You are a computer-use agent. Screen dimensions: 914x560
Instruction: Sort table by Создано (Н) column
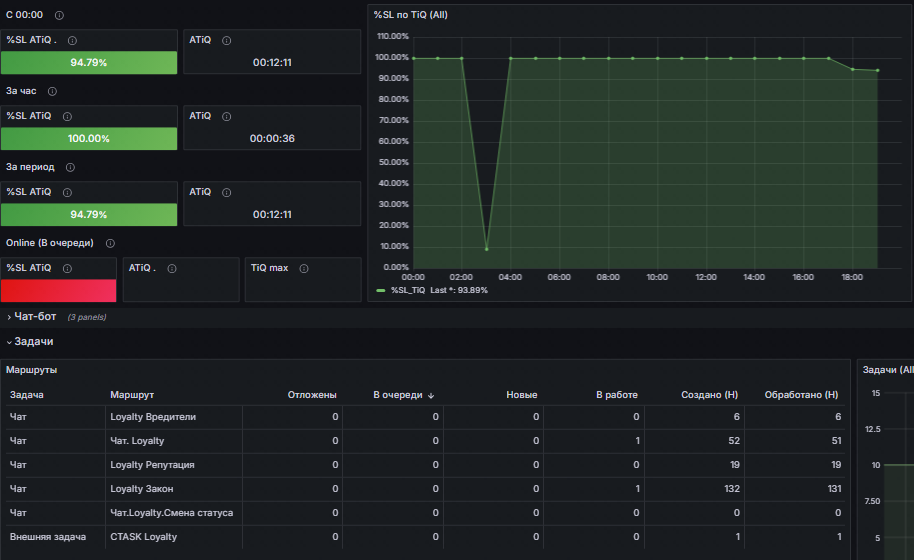[709, 395]
